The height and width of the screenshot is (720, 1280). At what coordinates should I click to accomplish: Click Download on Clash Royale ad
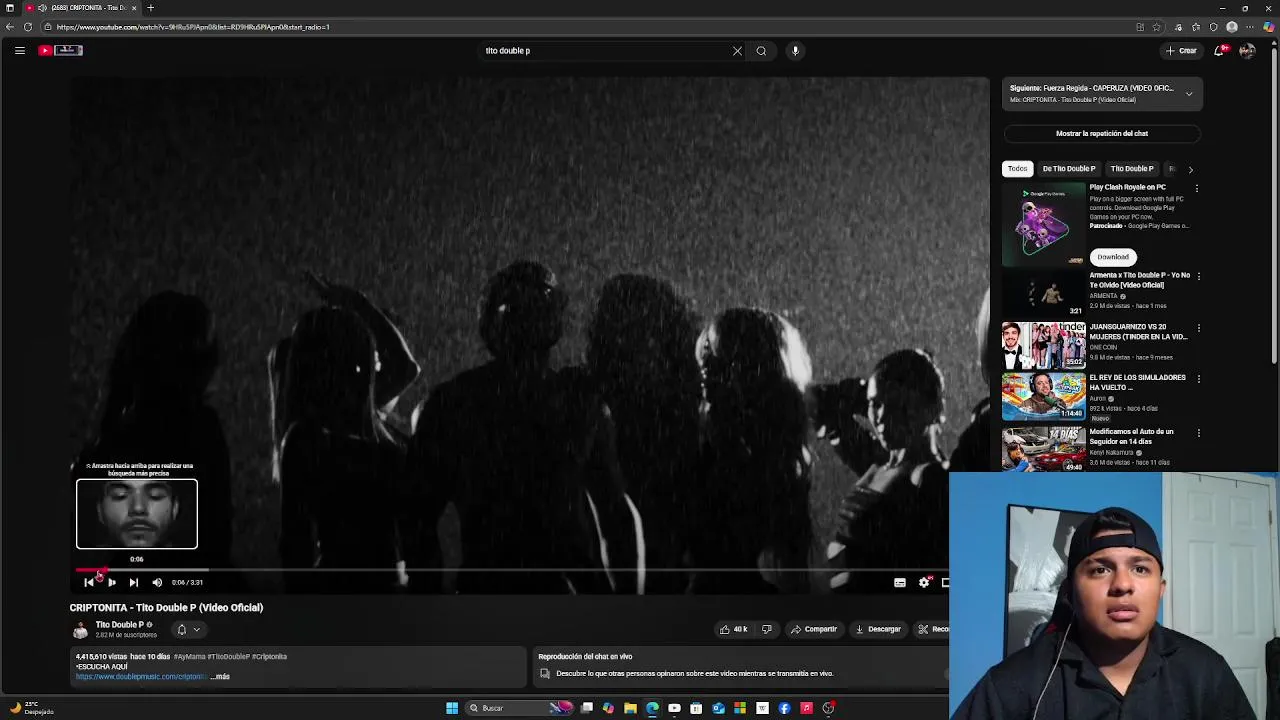[x=1112, y=257]
